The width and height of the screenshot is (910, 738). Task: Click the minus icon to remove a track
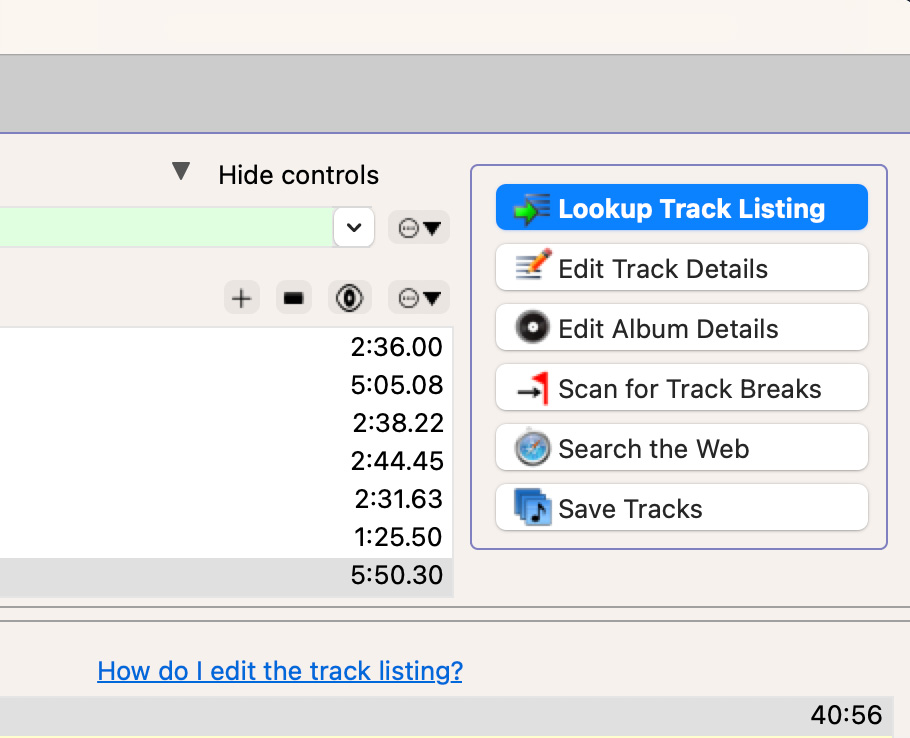(293, 297)
